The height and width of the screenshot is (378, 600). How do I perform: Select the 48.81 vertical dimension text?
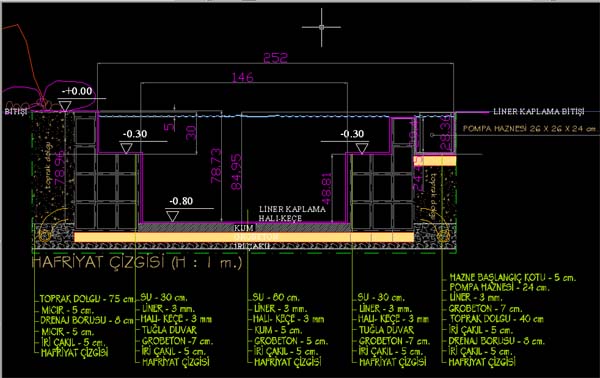[x=326, y=189]
